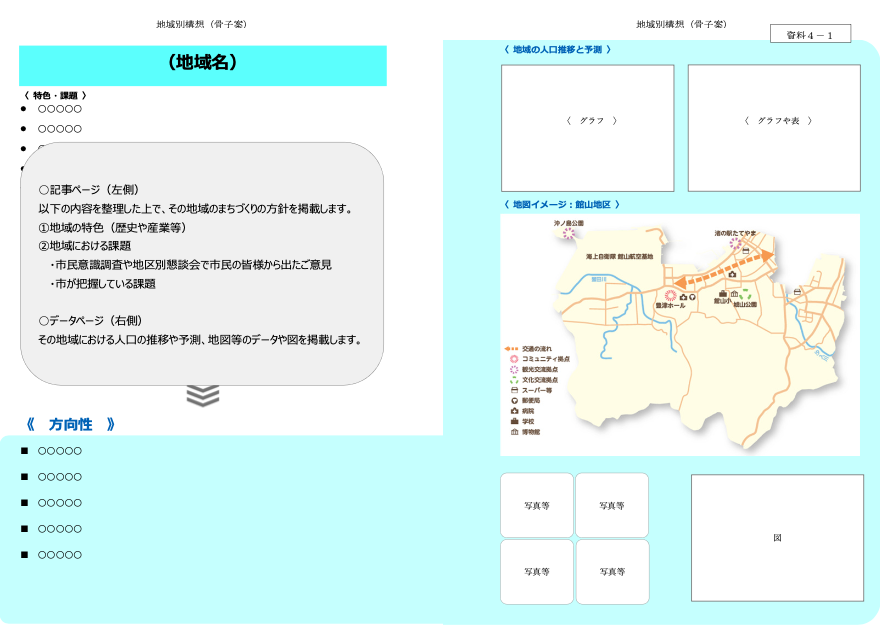The width and height of the screenshot is (881, 628).
Task: Click the 文化交流拠点 legend text
Action: point(540,380)
